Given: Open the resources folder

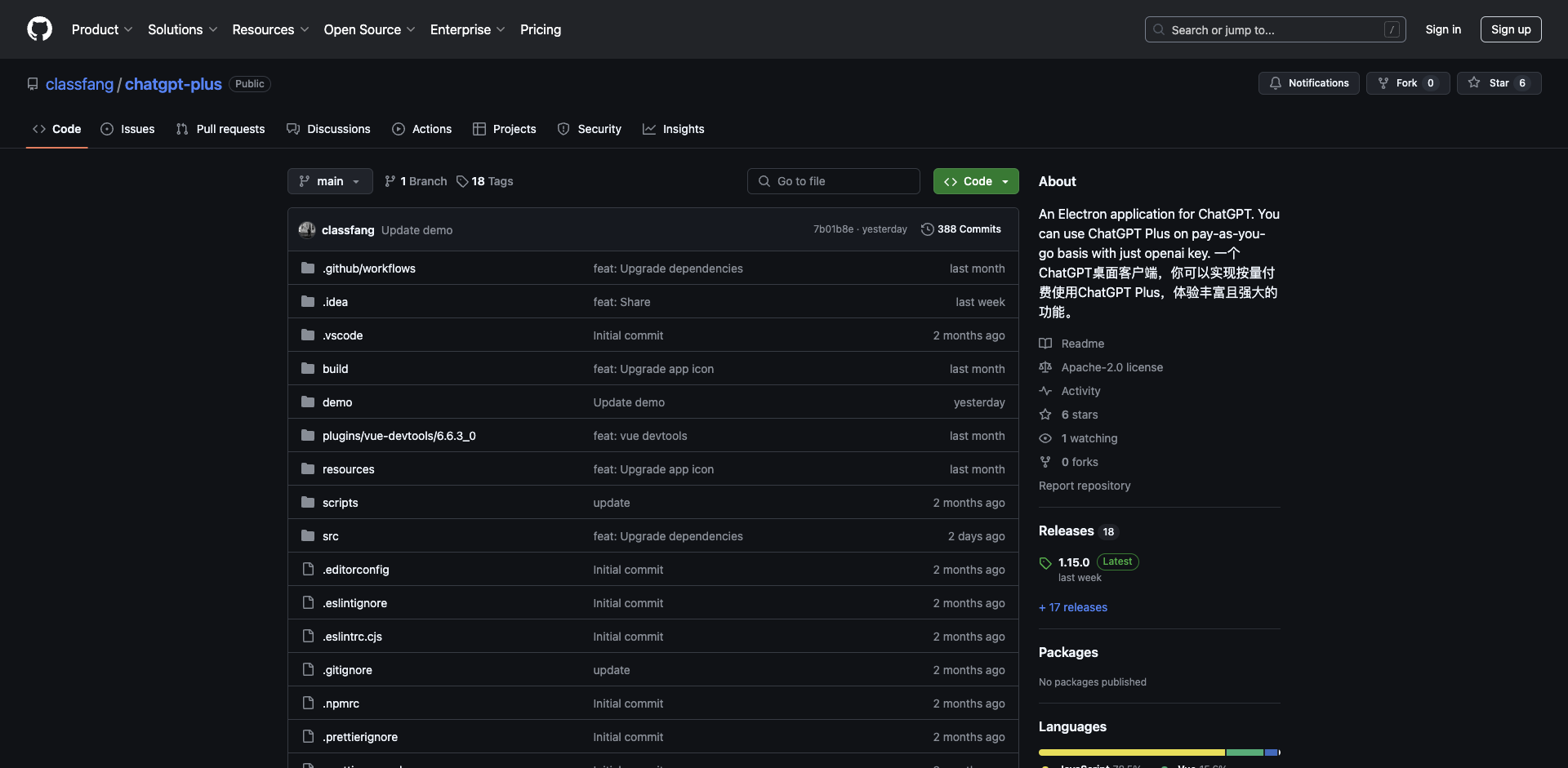Looking at the screenshot, I should [349, 469].
